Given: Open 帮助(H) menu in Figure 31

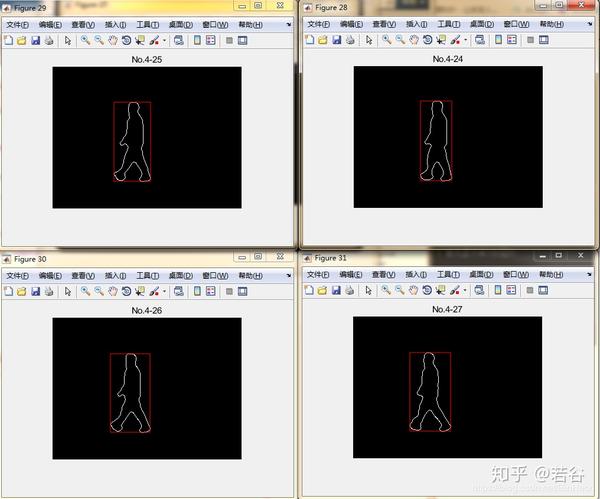Looking at the screenshot, I should pos(551,275).
